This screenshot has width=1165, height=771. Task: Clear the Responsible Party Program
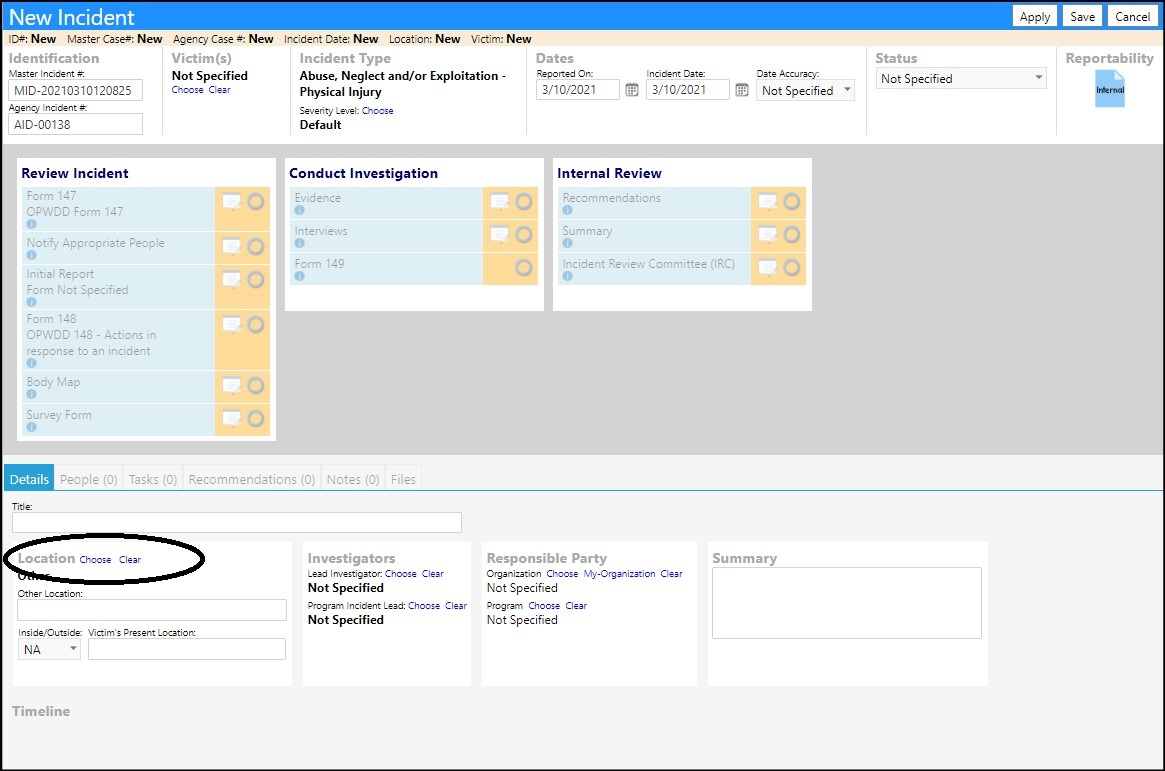pos(576,605)
